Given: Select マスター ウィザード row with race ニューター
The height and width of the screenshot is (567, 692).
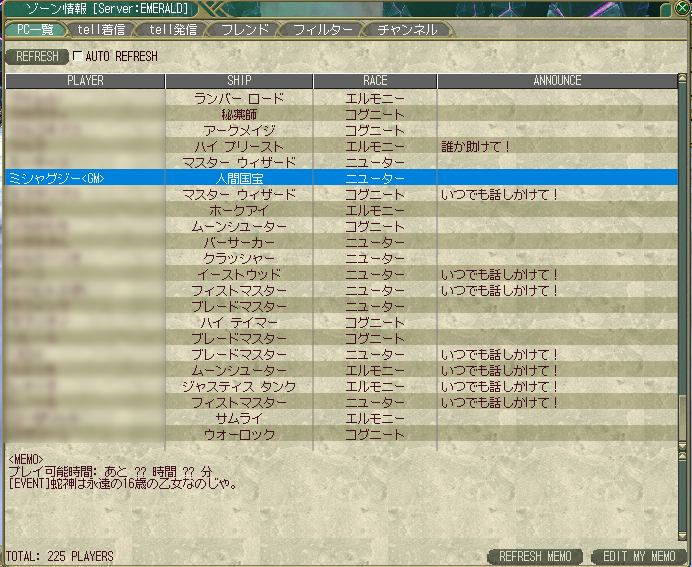Looking at the screenshot, I should (342, 162).
